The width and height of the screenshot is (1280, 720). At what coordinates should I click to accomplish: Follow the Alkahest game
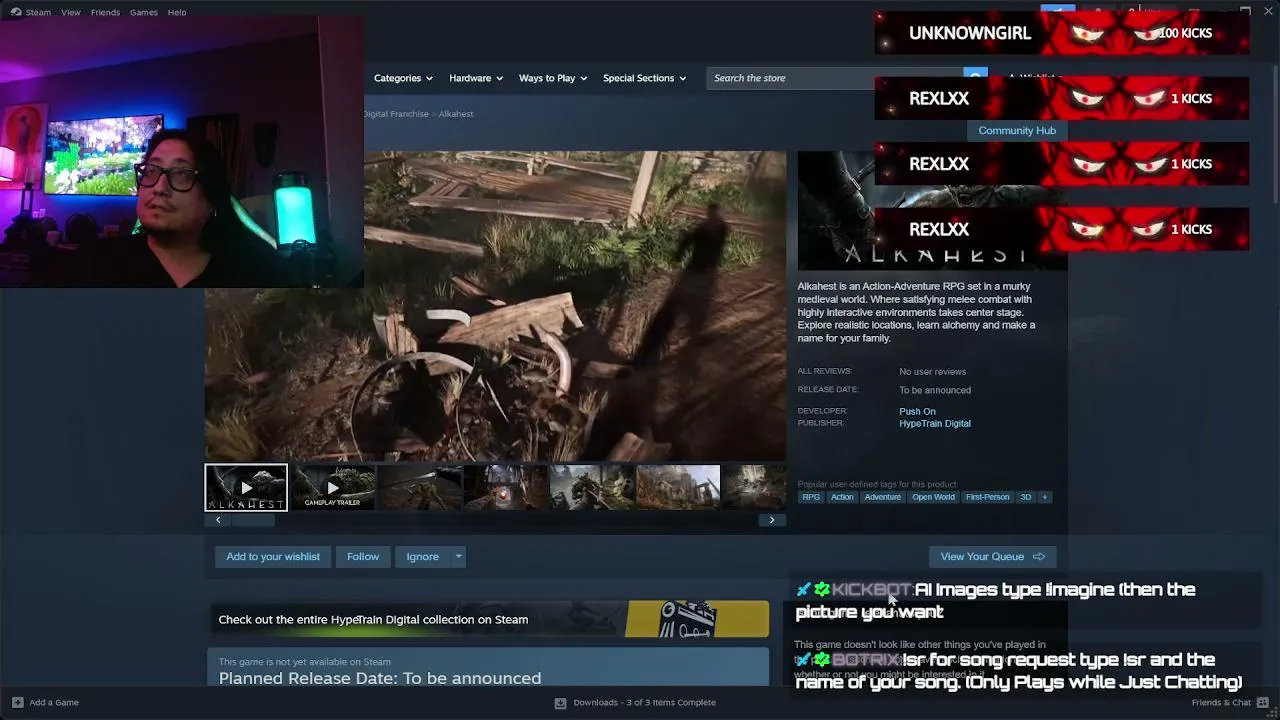pyautogui.click(x=363, y=557)
